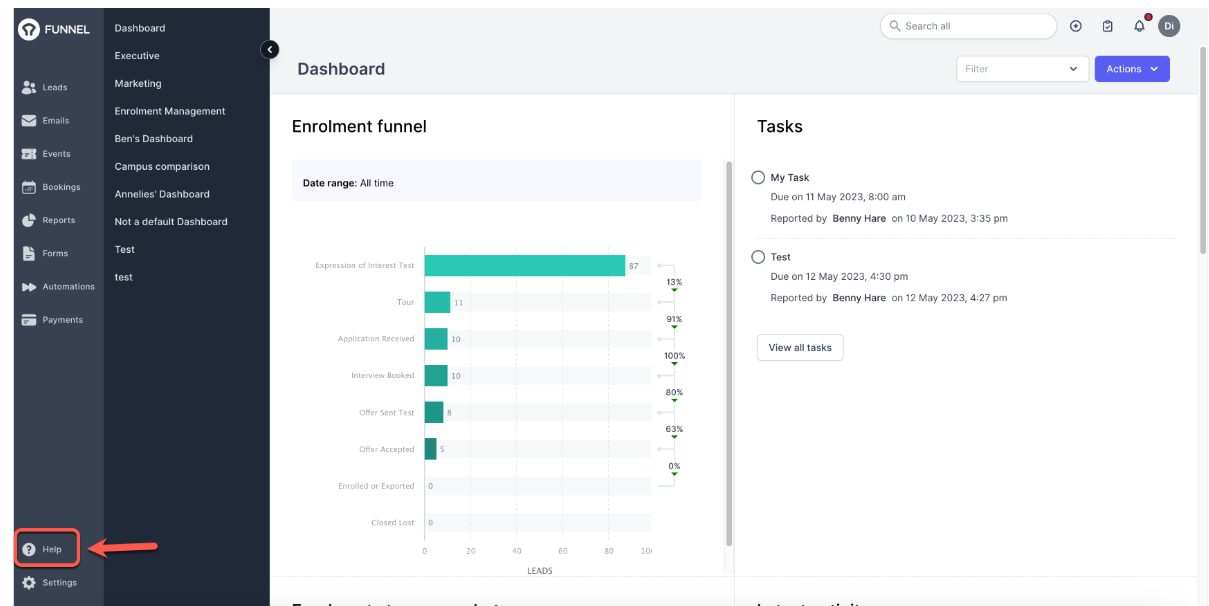Screen dimensions: 1209x606
Task: Open the Actions dropdown menu
Action: tap(1132, 68)
